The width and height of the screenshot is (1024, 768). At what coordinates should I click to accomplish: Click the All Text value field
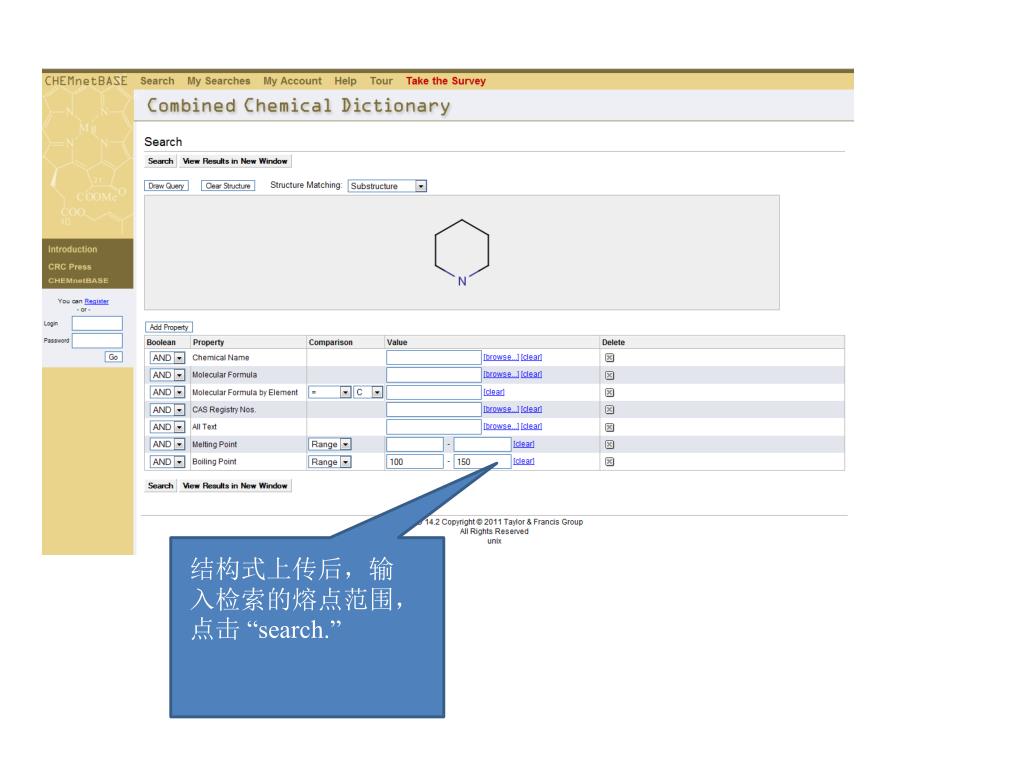[434, 427]
